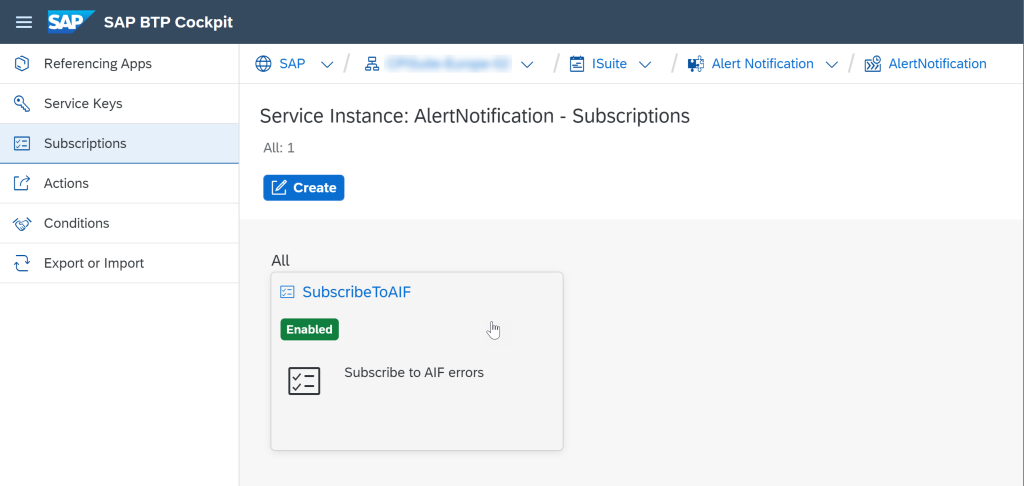The image size is (1024, 486).
Task: Open the hamburger navigation menu
Action: 24,22
